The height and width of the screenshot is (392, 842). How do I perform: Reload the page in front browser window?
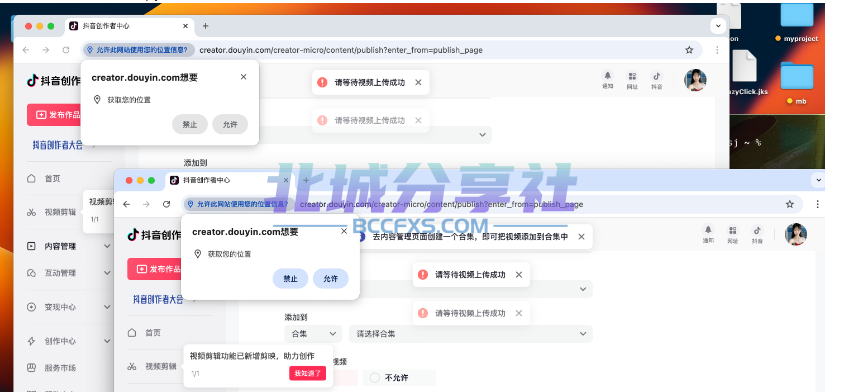166,204
